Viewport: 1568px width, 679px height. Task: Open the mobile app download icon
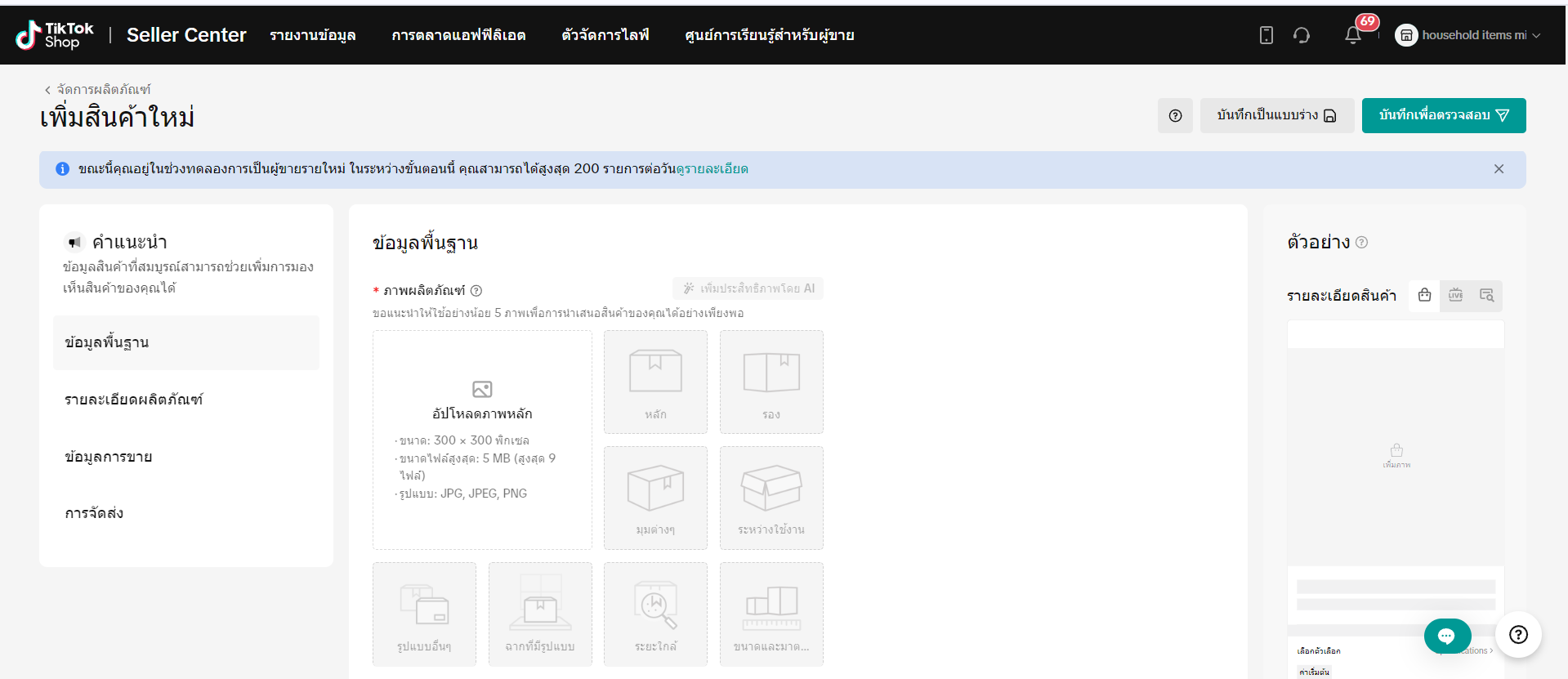1266,35
